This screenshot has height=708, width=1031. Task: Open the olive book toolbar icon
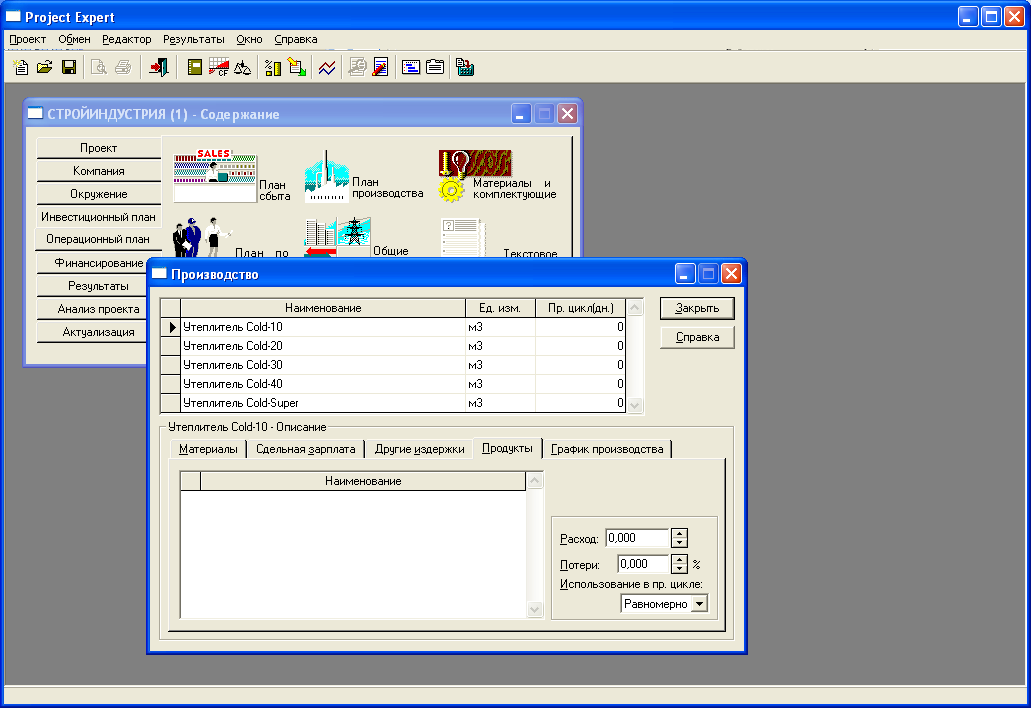click(195, 67)
